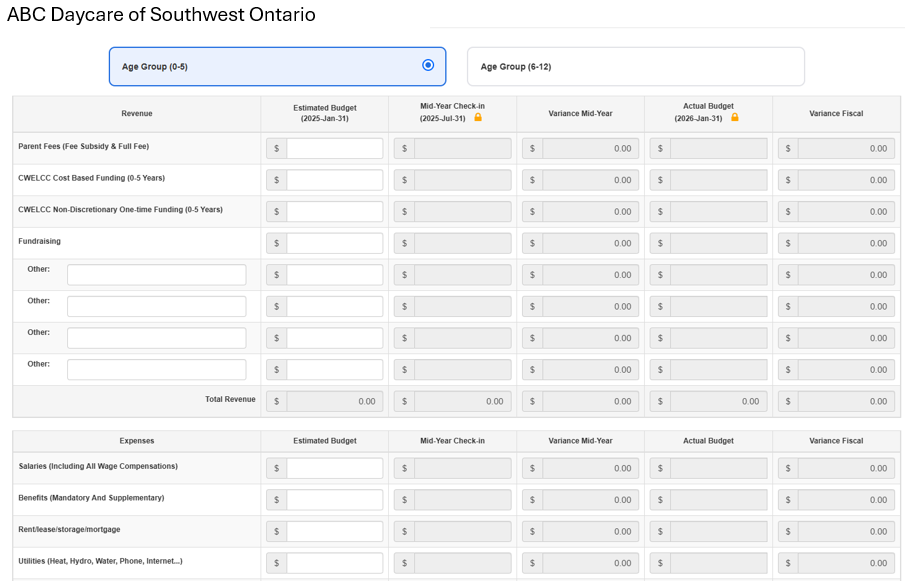Click the third Other revenue name text box
Viewport: 908px width, 587px height.
(x=156, y=338)
